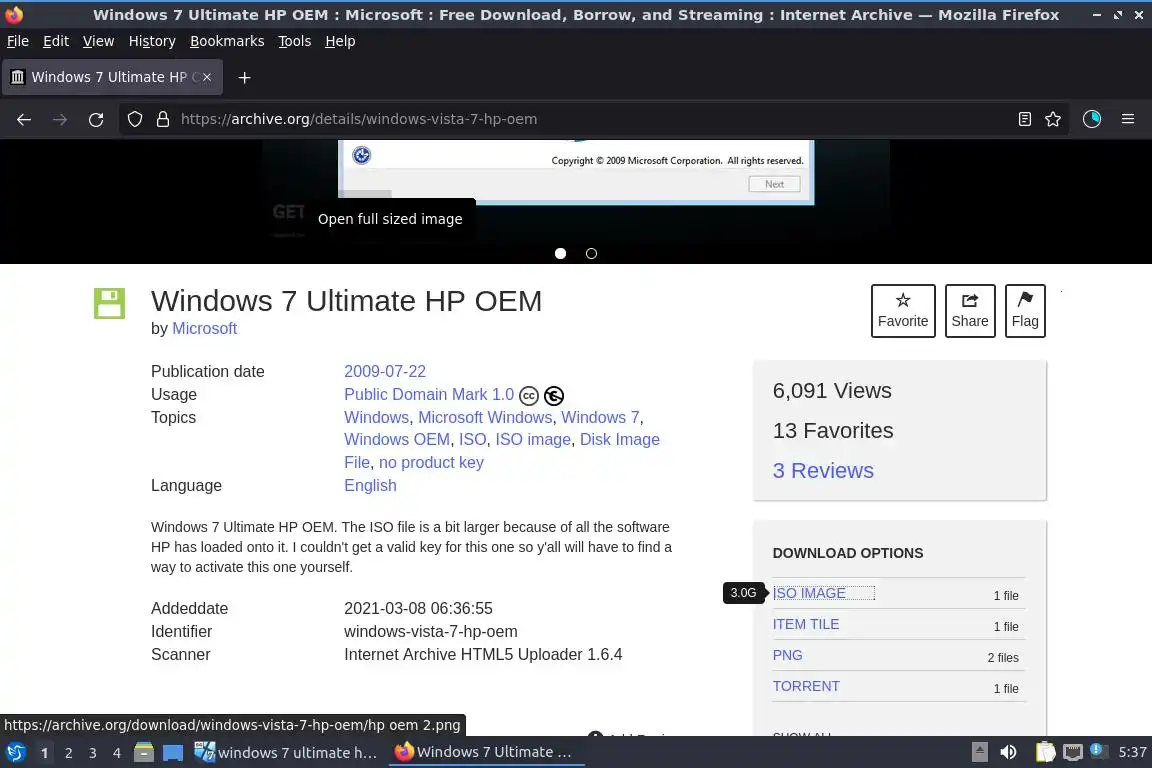Download the ISO IMAGE option

(809, 593)
